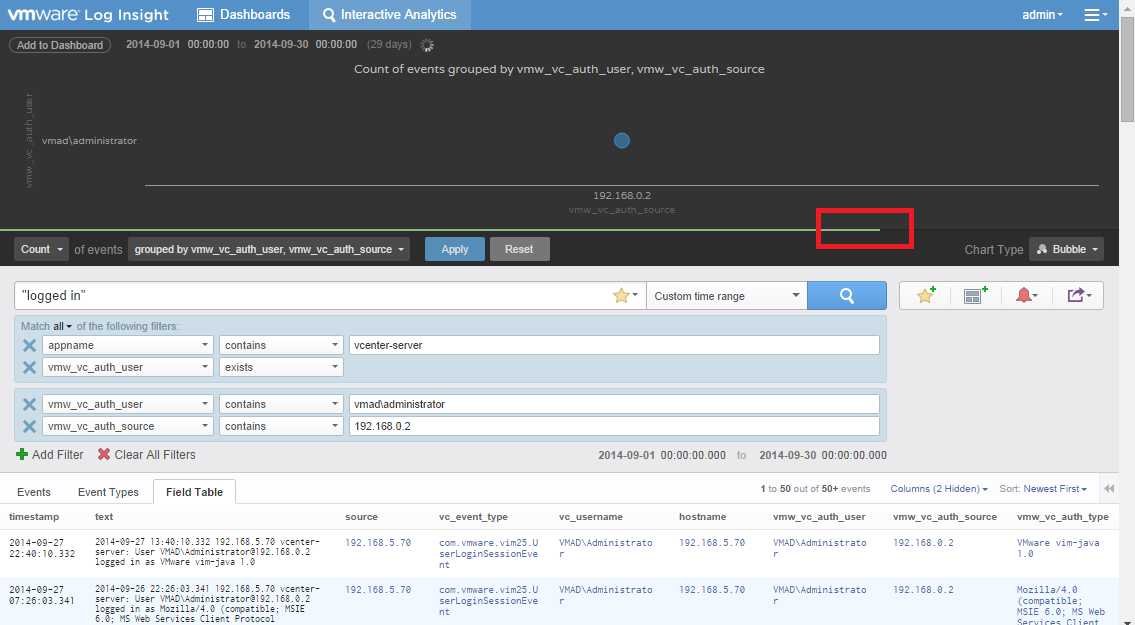Click the 192.168.0.2 filter value field
1135x625 pixels.
614,426
